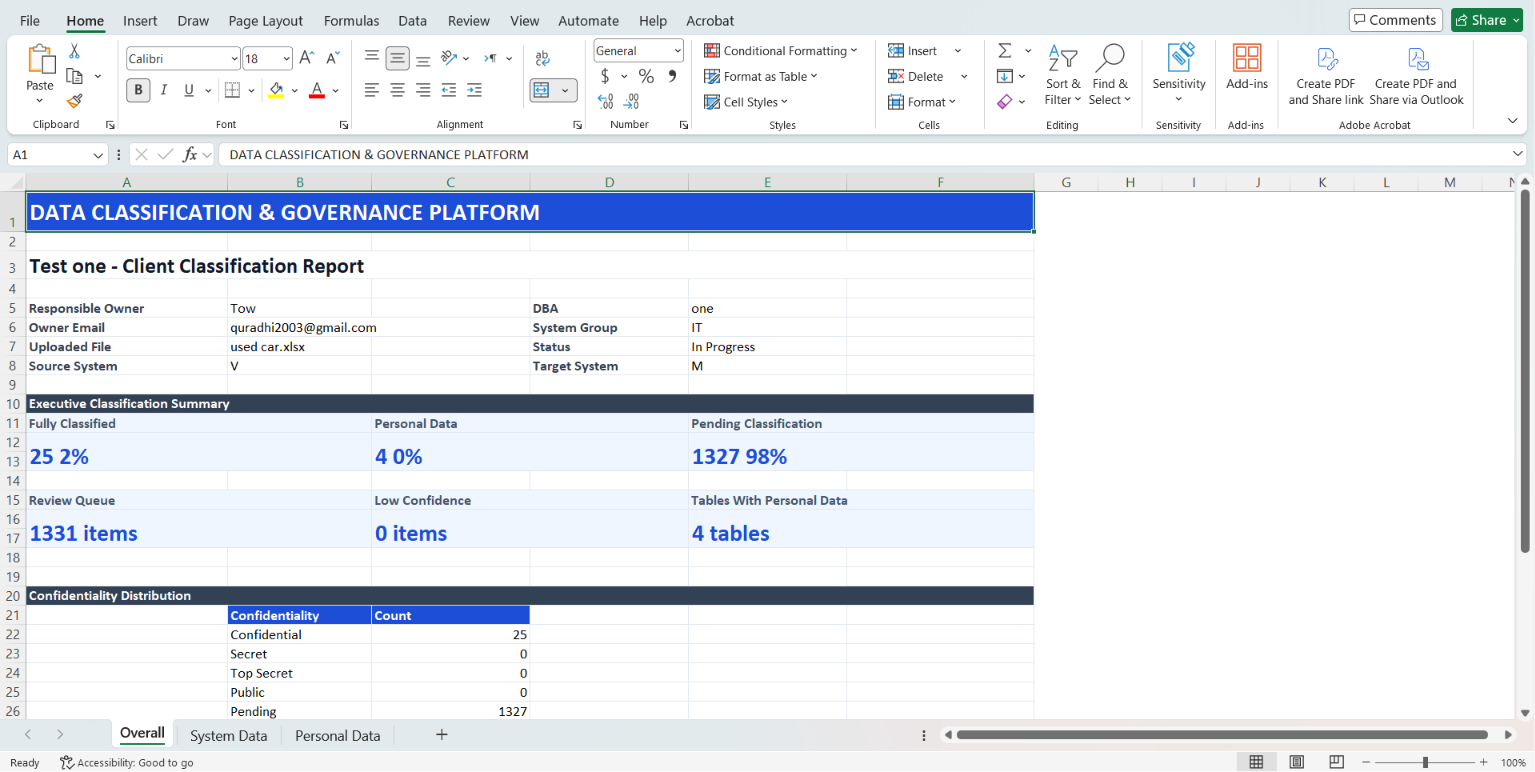Center text horizontally

pos(398,90)
